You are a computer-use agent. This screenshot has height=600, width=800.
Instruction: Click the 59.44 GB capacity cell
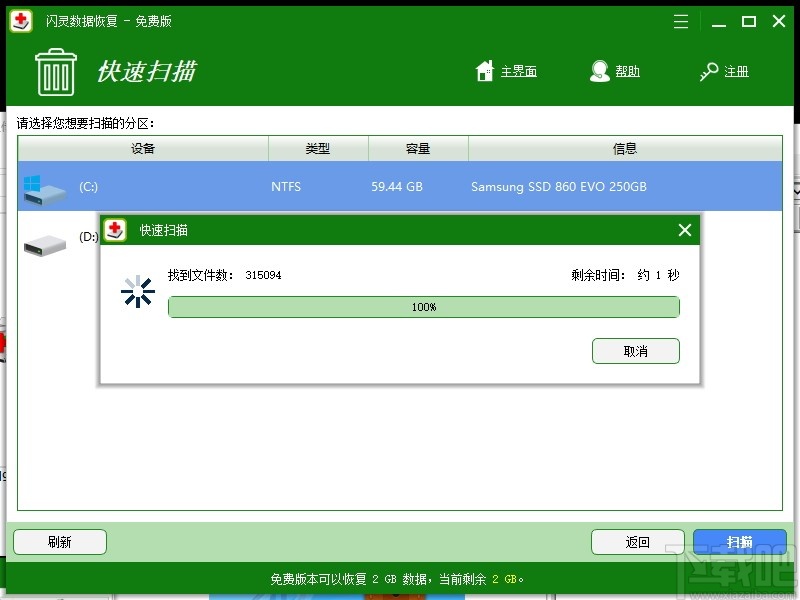tap(397, 187)
